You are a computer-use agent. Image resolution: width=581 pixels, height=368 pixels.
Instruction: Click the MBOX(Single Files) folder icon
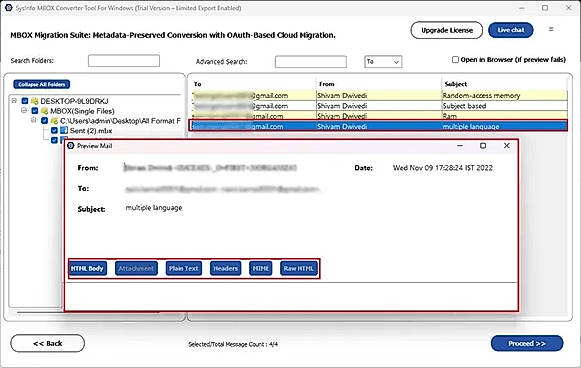coord(44,111)
